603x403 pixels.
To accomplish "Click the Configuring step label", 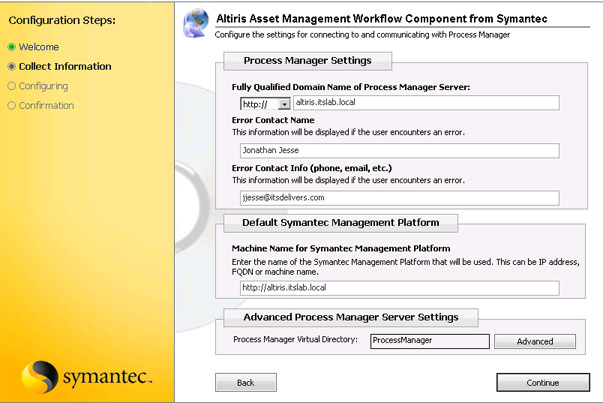I will (x=43, y=86).
